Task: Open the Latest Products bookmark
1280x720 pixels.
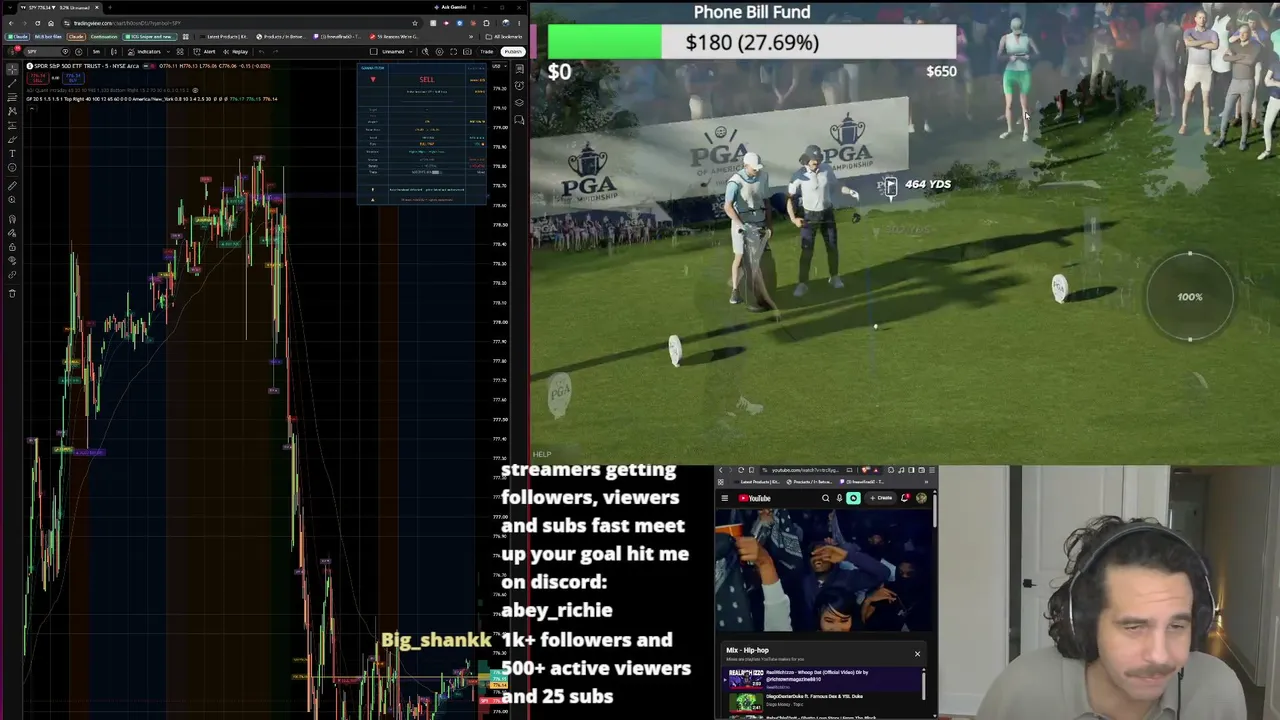Action: (226, 37)
